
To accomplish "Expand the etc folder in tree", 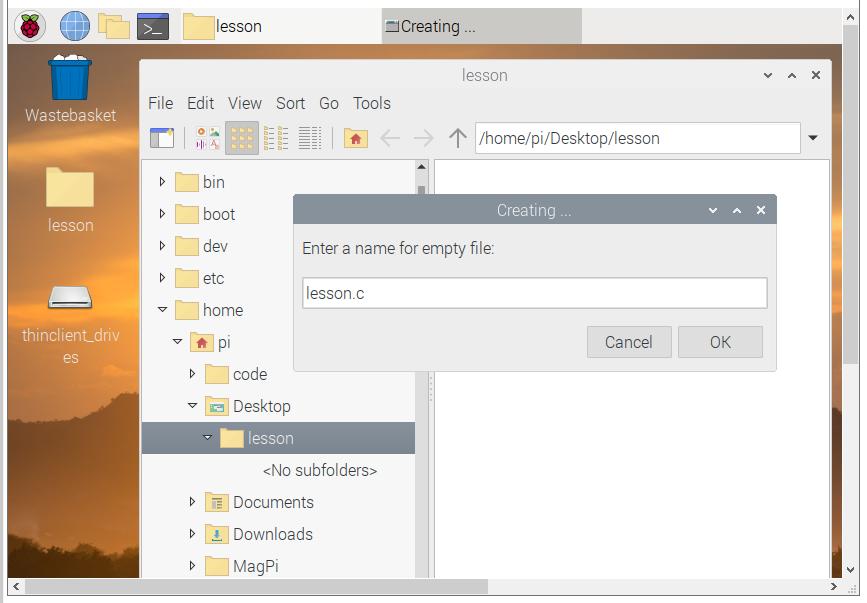I will (162, 277).
